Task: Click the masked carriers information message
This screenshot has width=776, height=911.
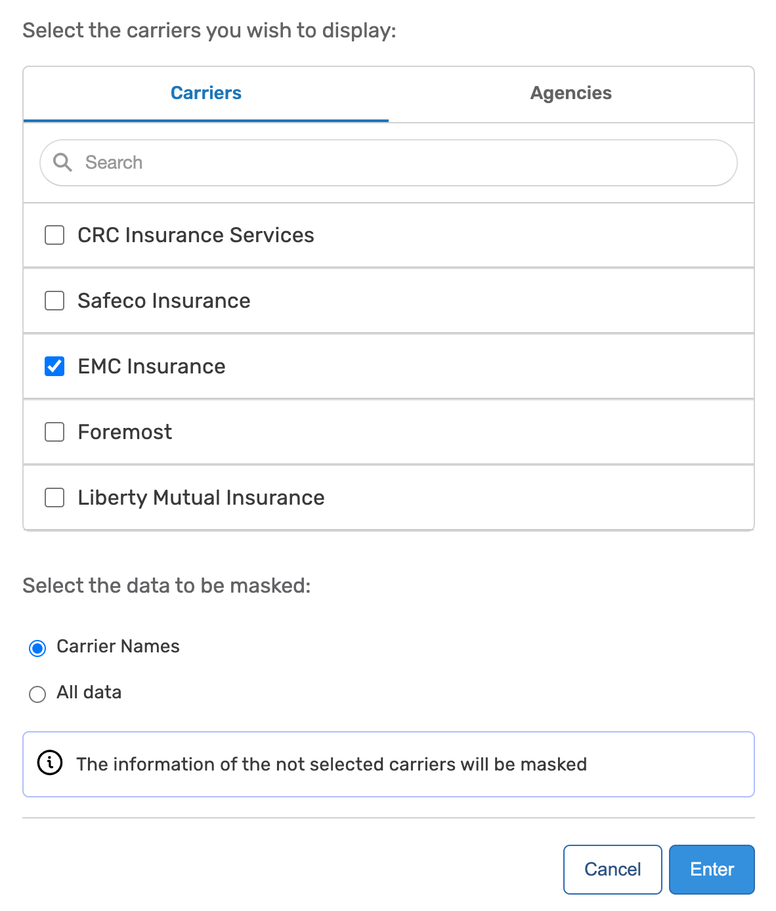Action: coord(331,764)
